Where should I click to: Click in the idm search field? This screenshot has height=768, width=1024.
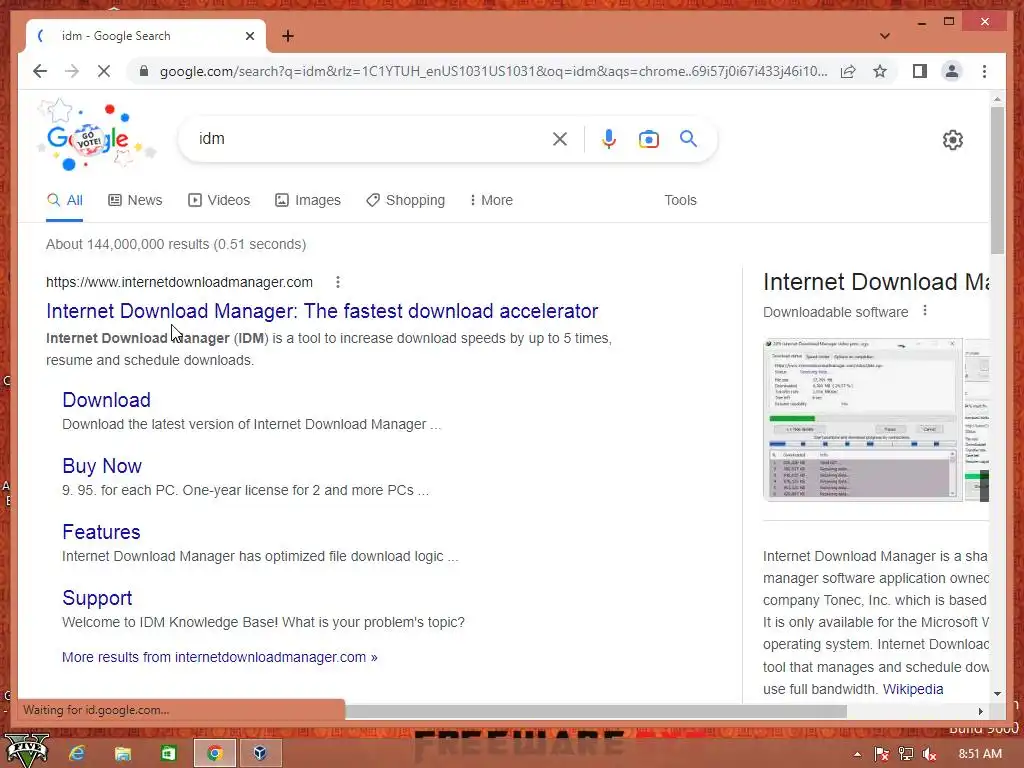[369, 138]
